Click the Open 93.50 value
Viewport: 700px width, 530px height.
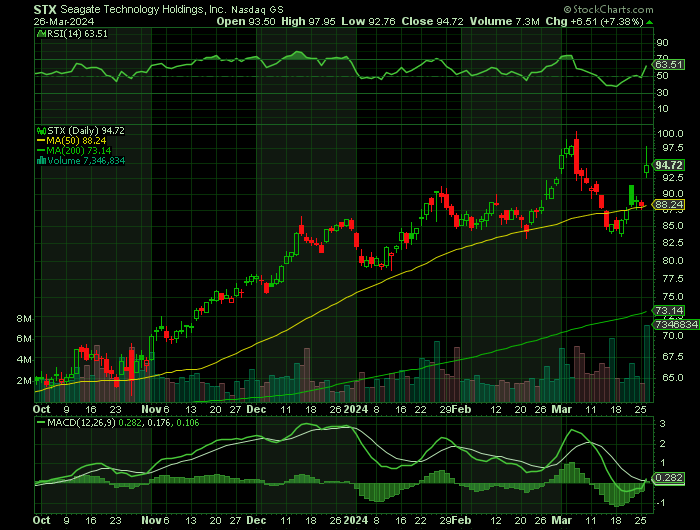[x=246, y=21]
